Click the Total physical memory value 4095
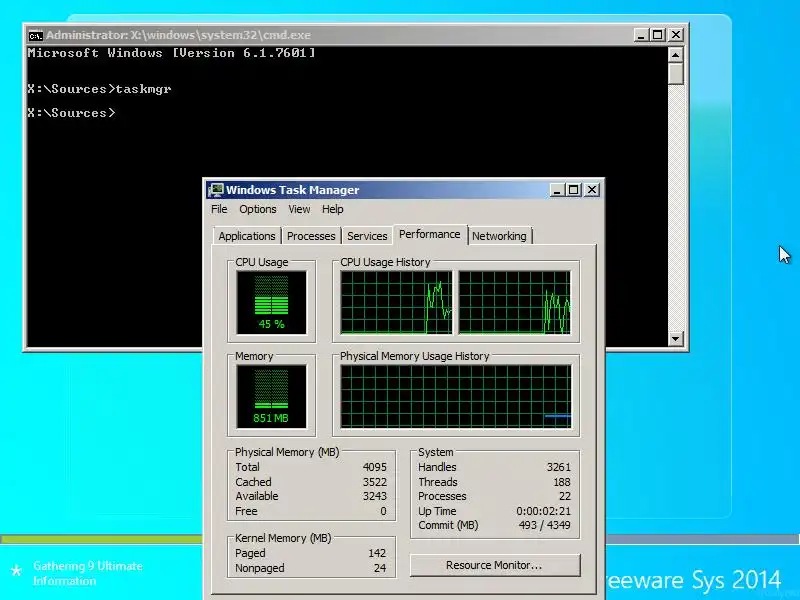The width and height of the screenshot is (800, 600). pyautogui.click(x=374, y=467)
